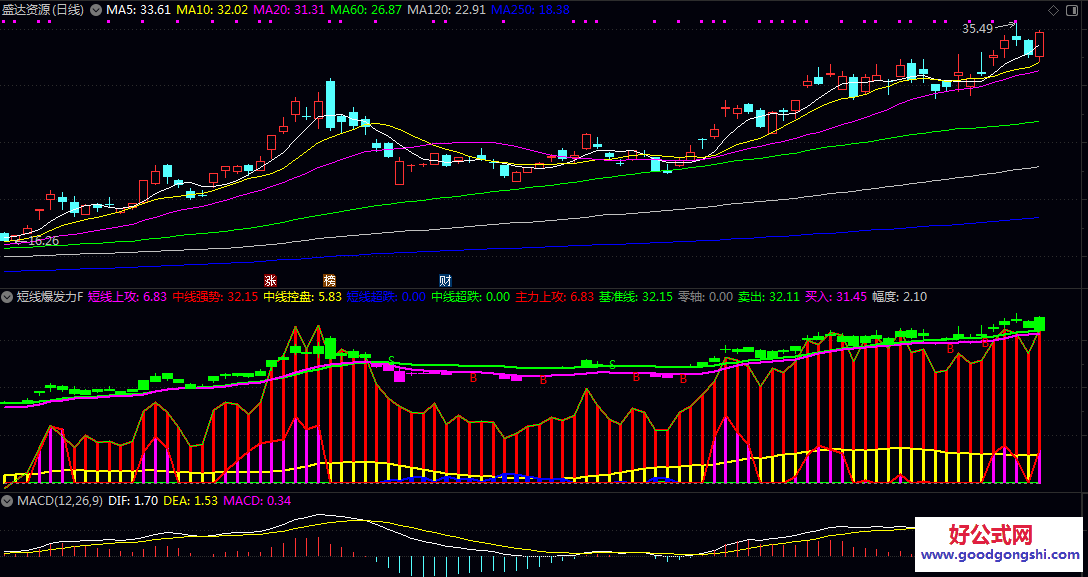Image resolution: width=1088 pixels, height=577 pixels.
Task: Click the 零轴: 0.00 value
Action: pos(706,297)
